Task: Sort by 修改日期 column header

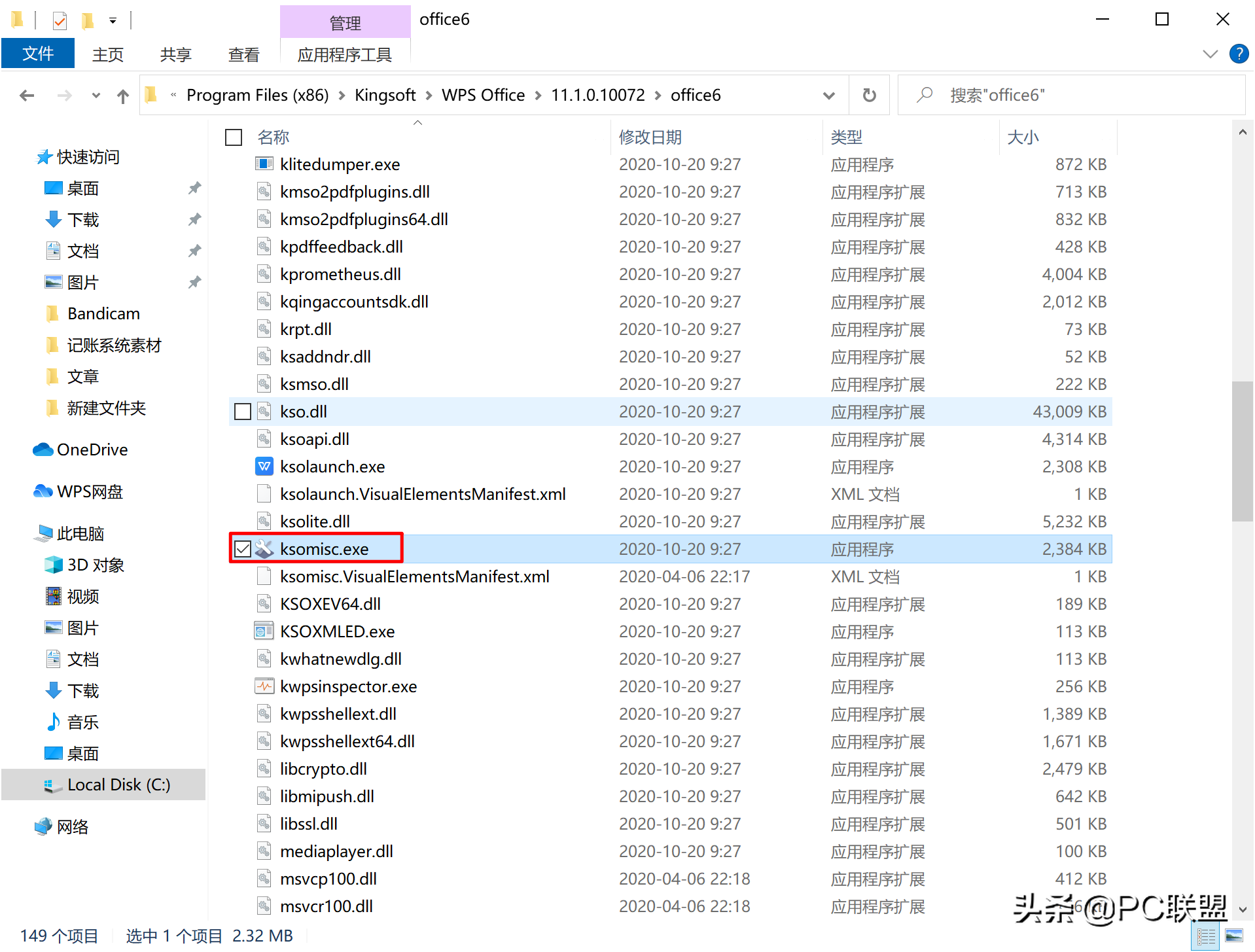Action: [x=650, y=137]
